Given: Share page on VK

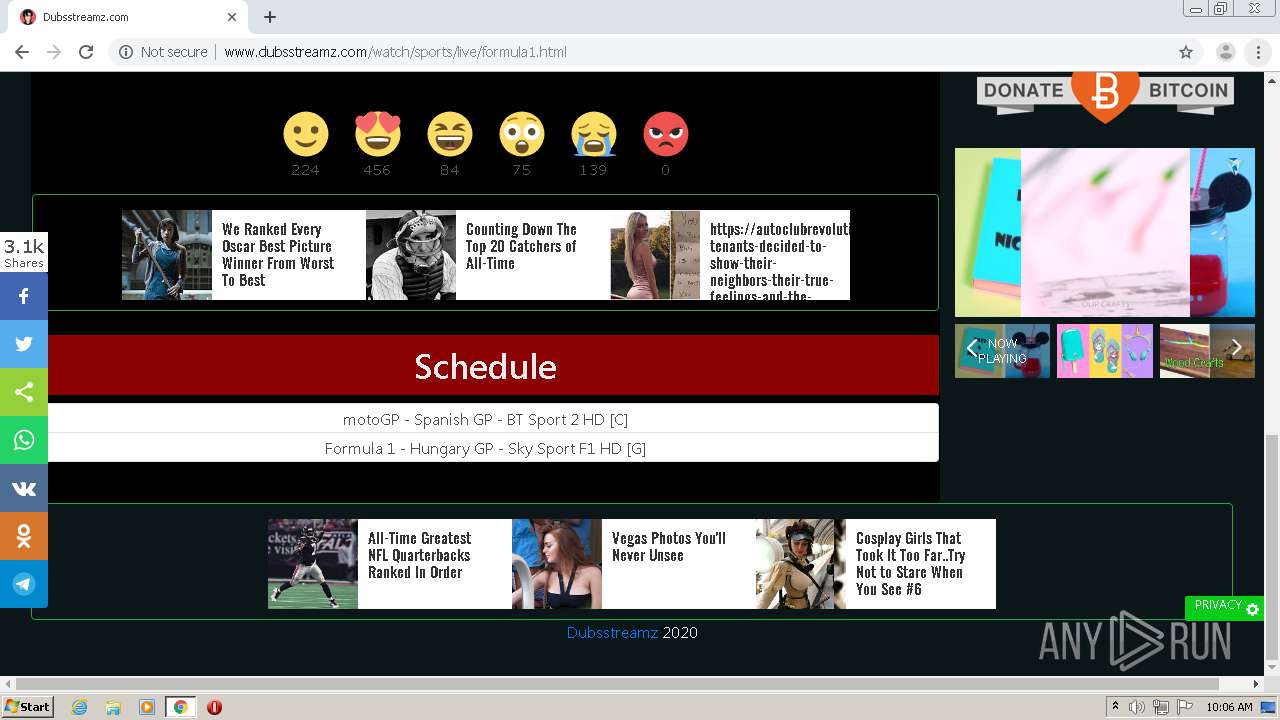Looking at the screenshot, I should point(24,488).
